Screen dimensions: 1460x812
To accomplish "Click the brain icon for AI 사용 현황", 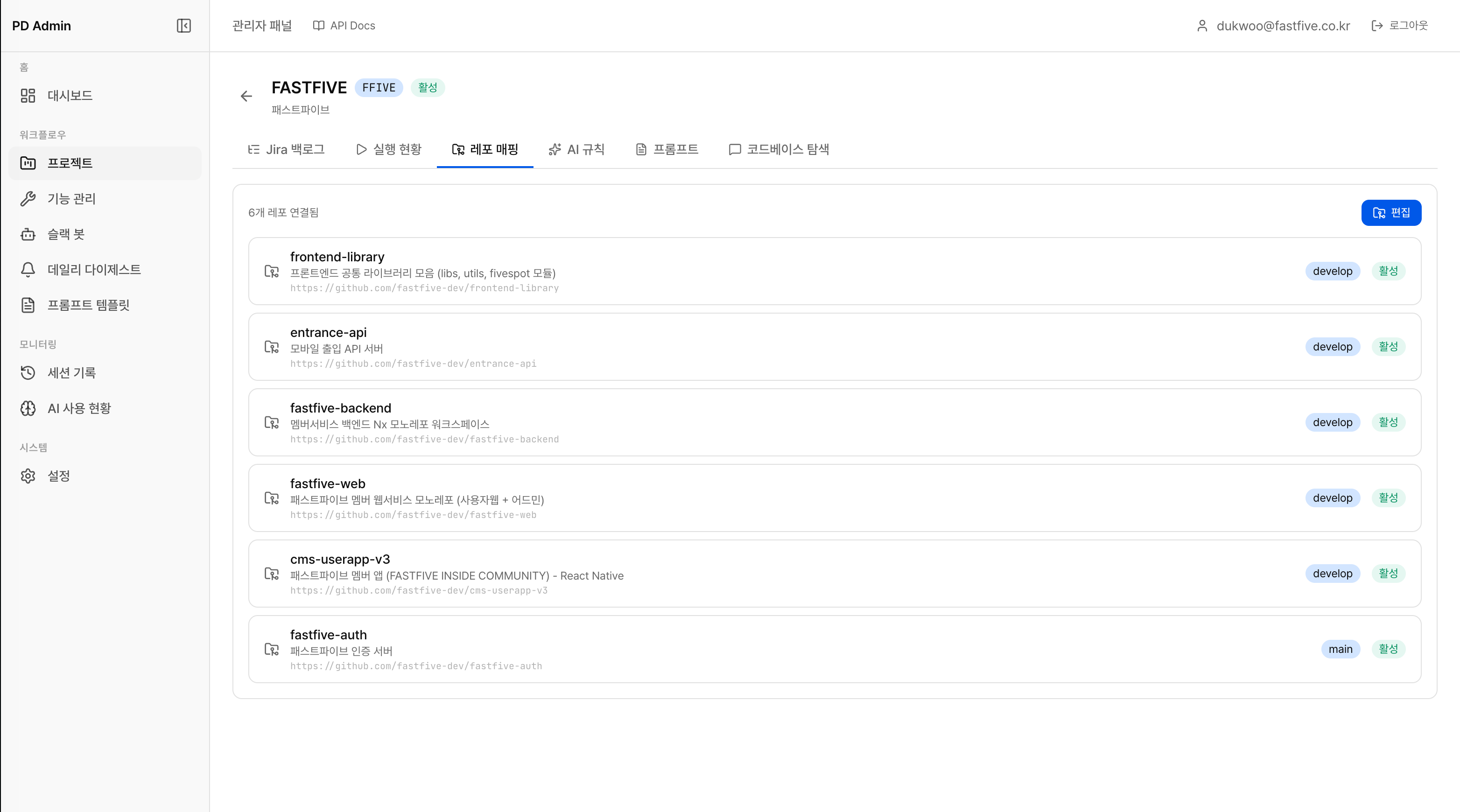I will pyautogui.click(x=28, y=408).
